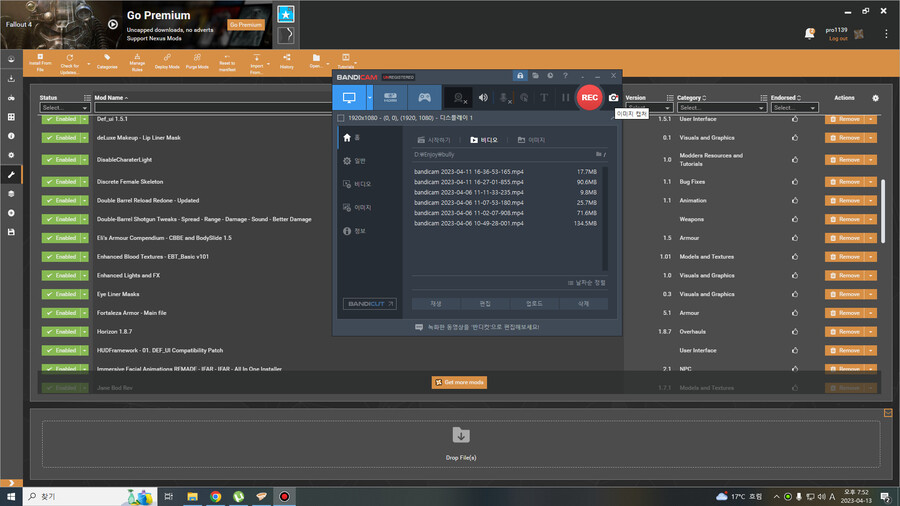900x506 pixels.
Task: Click Vortex Deploy Mods toolbar icon
Action: tap(167, 61)
